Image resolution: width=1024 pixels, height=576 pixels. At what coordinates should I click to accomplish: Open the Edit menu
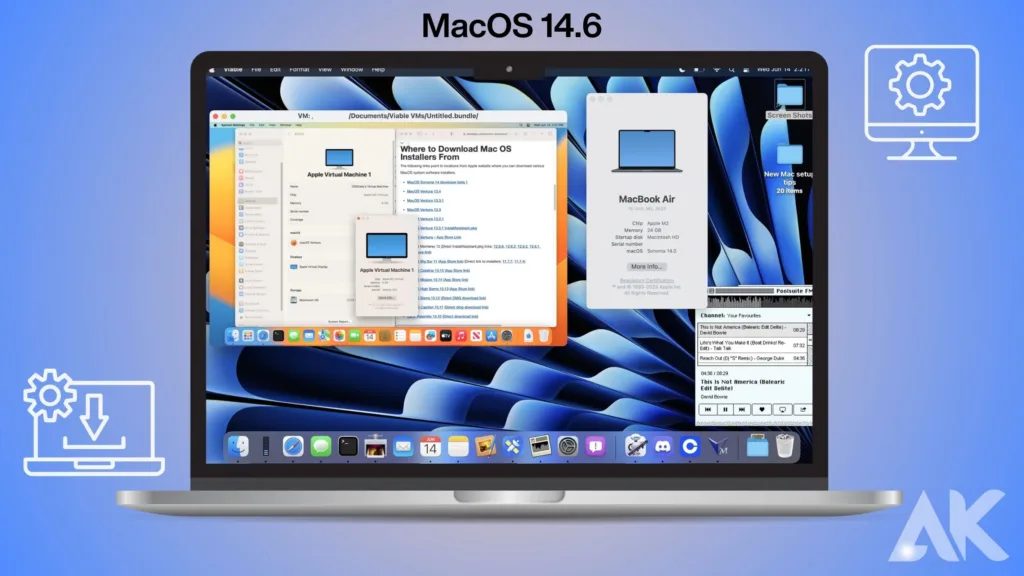[x=276, y=69]
